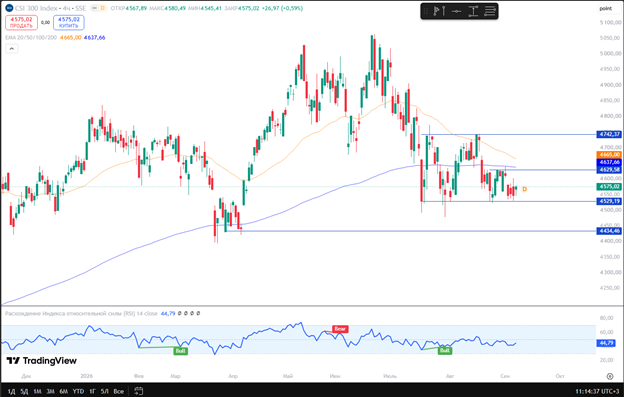The image size is (624, 397).
Task: Select the price range measure tool
Action: tap(473, 11)
